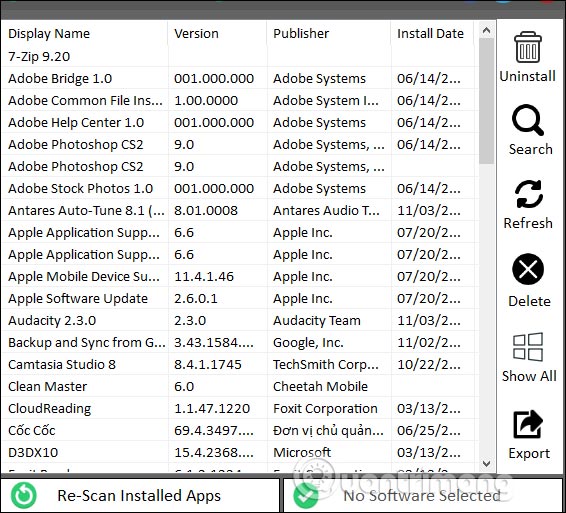The width and height of the screenshot is (566, 513).
Task: Click the Refresh arrows icon
Action: click(529, 194)
